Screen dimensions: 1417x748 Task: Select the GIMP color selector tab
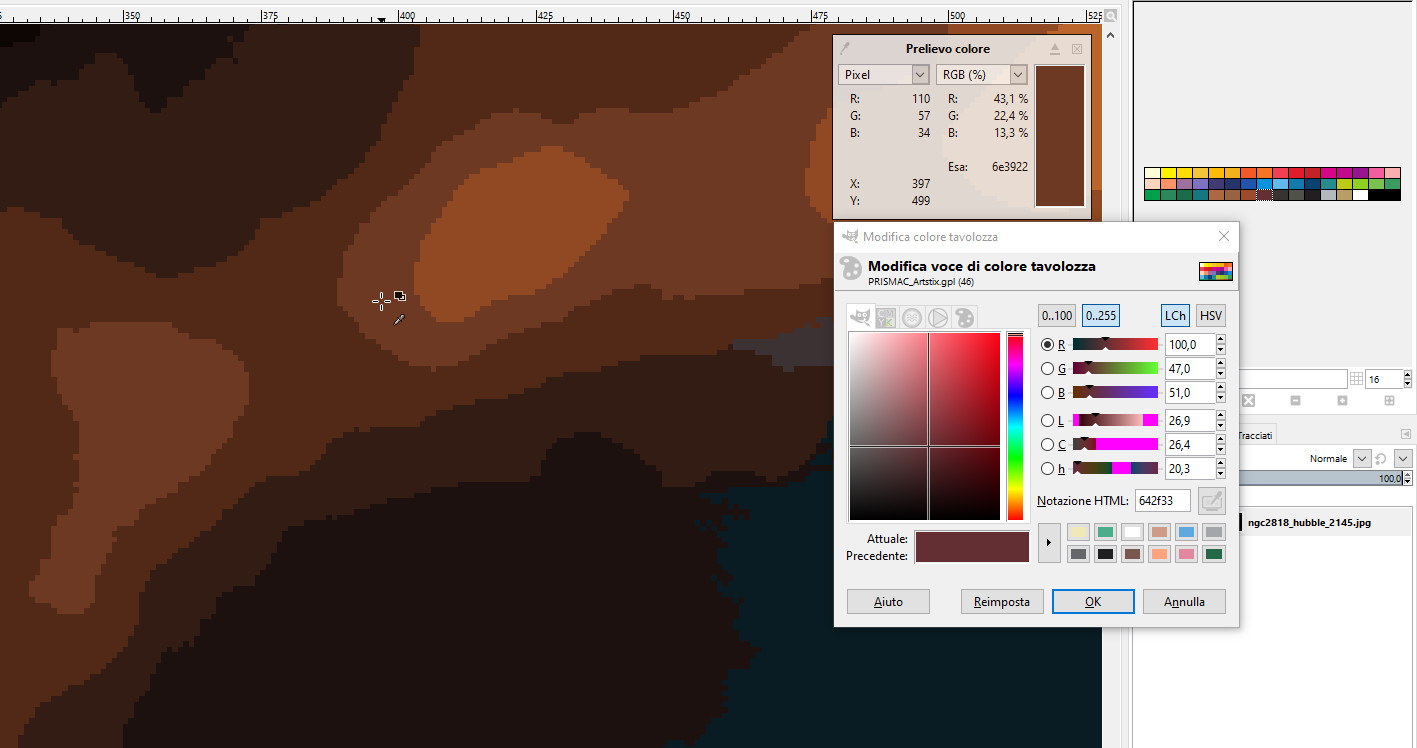(x=860, y=317)
